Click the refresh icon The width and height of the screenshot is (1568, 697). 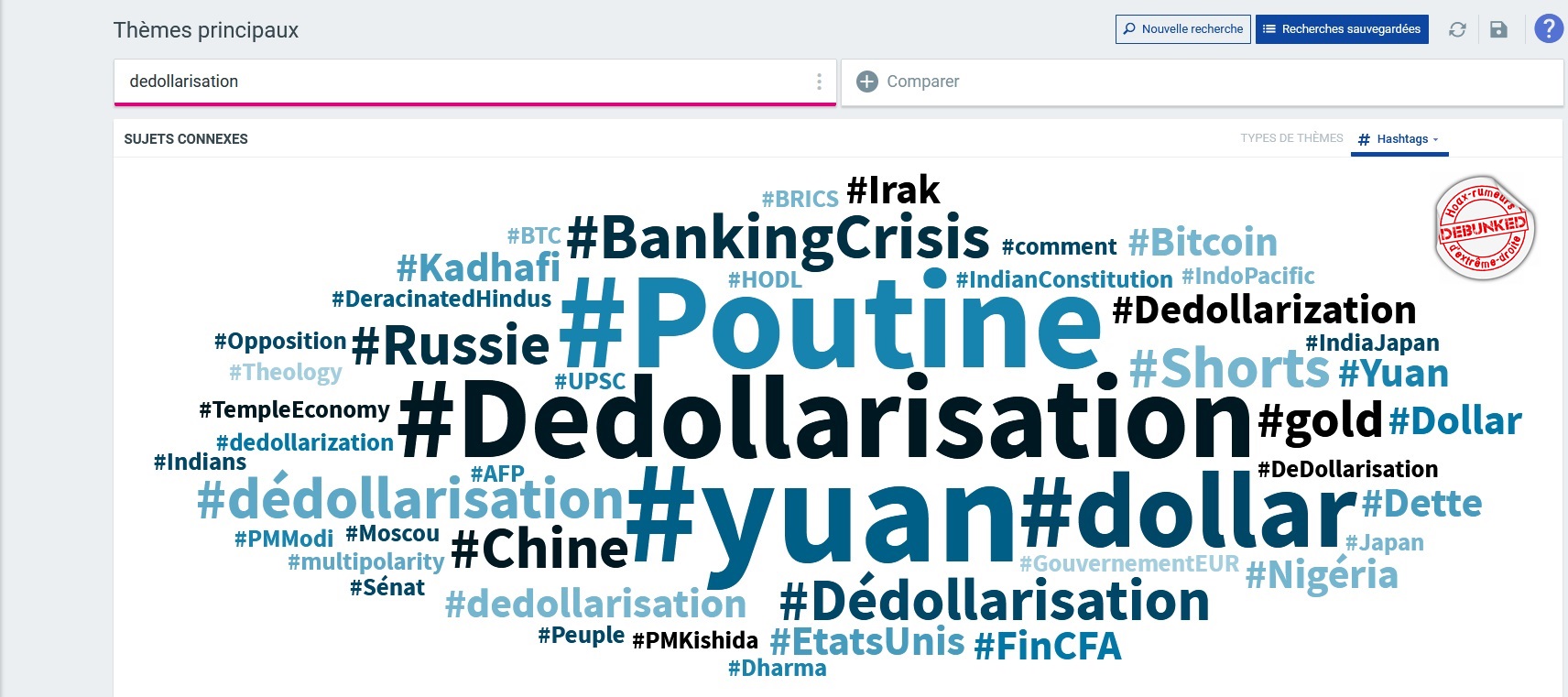1457,29
